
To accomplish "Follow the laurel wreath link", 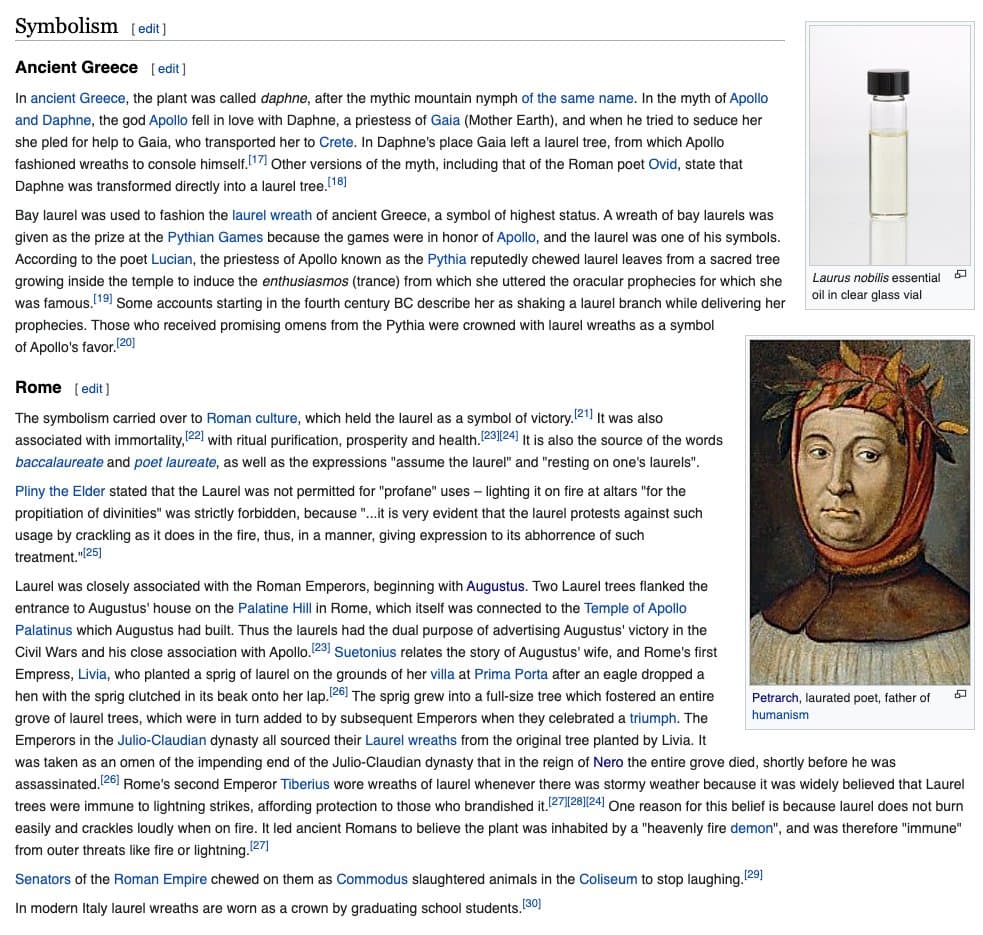I will 272,215.
